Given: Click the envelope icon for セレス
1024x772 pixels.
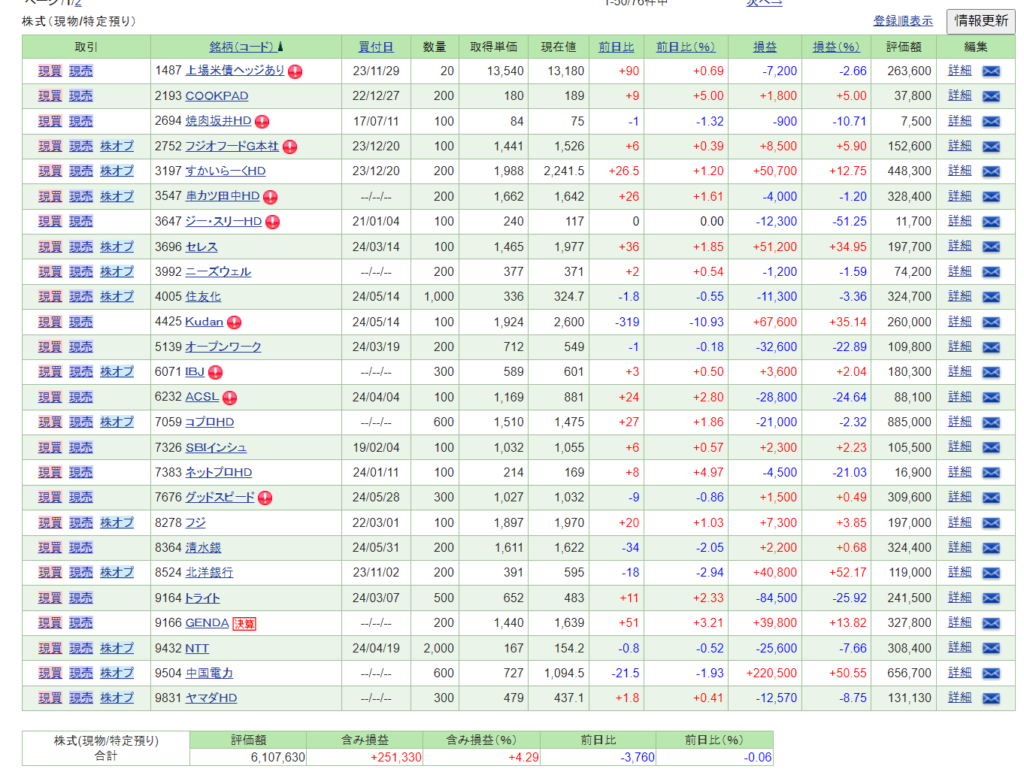Looking at the screenshot, I should (990, 247).
